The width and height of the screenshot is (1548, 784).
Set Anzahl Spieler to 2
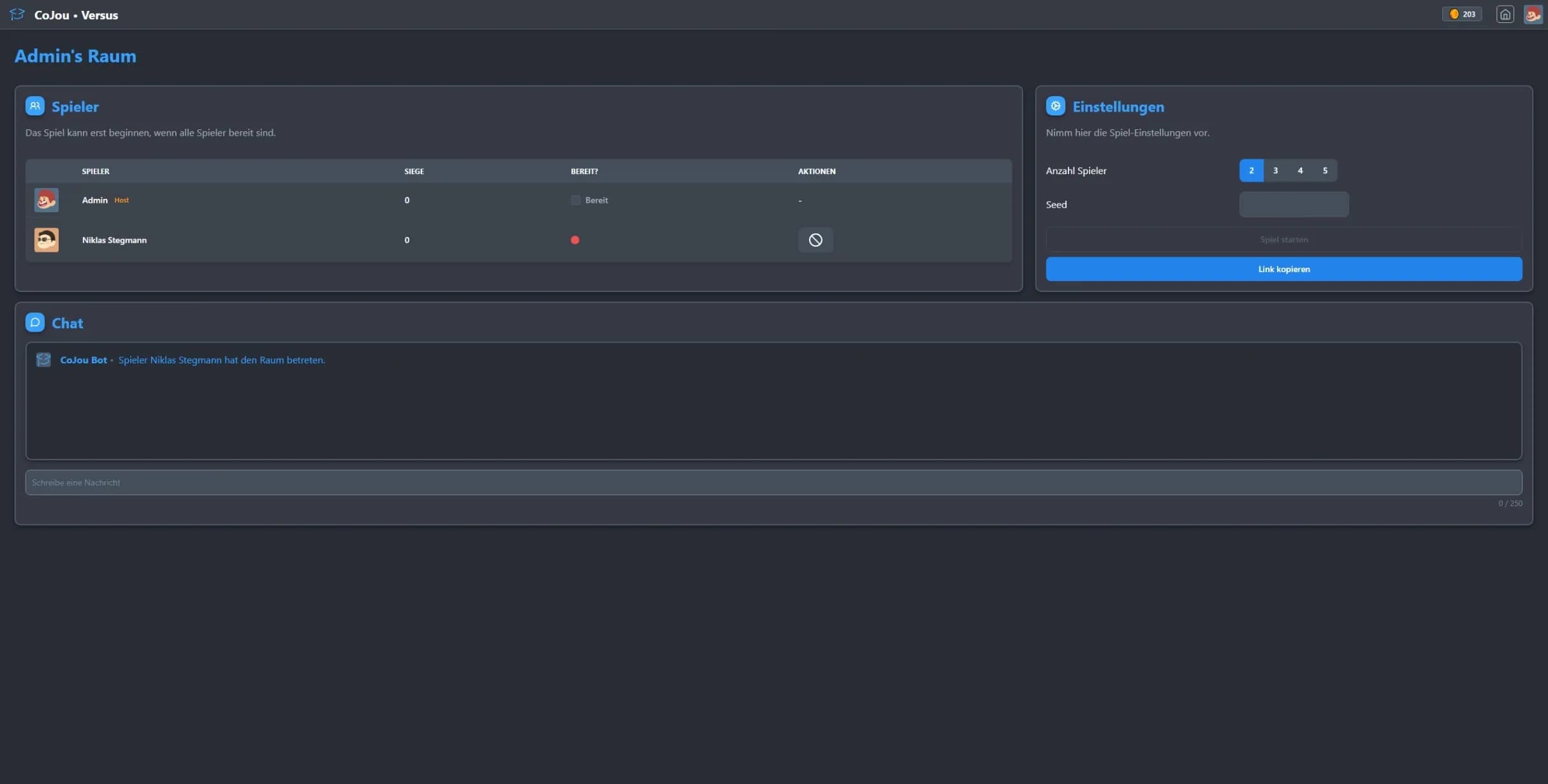tap(1252, 170)
